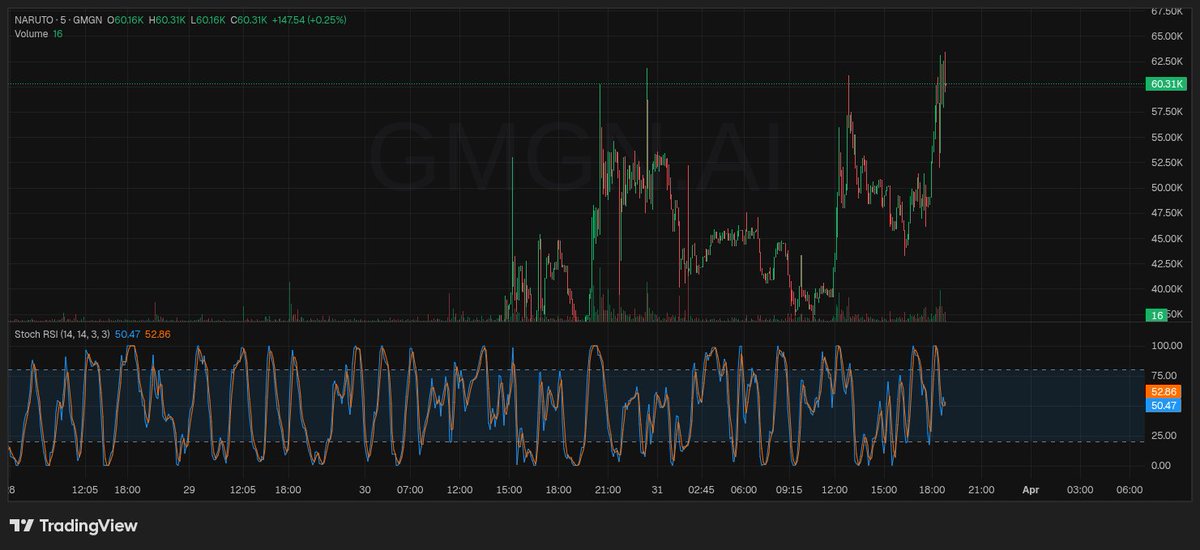1200x550 pixels.
Task: Click the 03:00 time axis label after Apr
Action: [x=1080, y=490]
